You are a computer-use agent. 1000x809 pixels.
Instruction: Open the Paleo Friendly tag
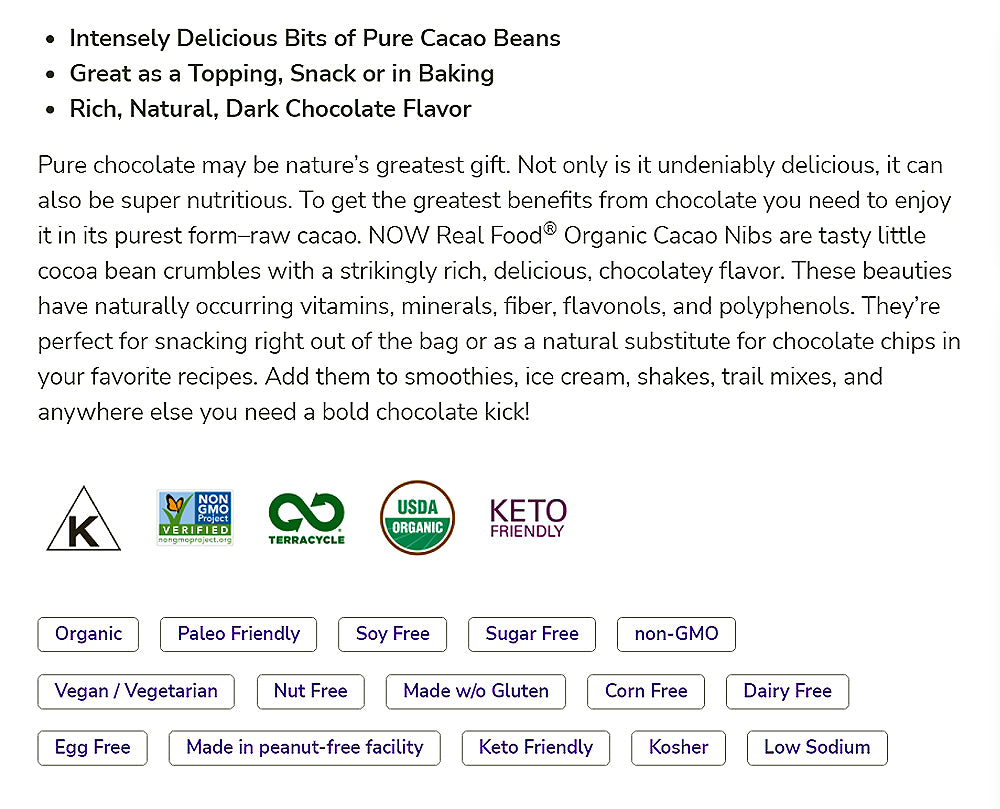click(x=238, y=634)
